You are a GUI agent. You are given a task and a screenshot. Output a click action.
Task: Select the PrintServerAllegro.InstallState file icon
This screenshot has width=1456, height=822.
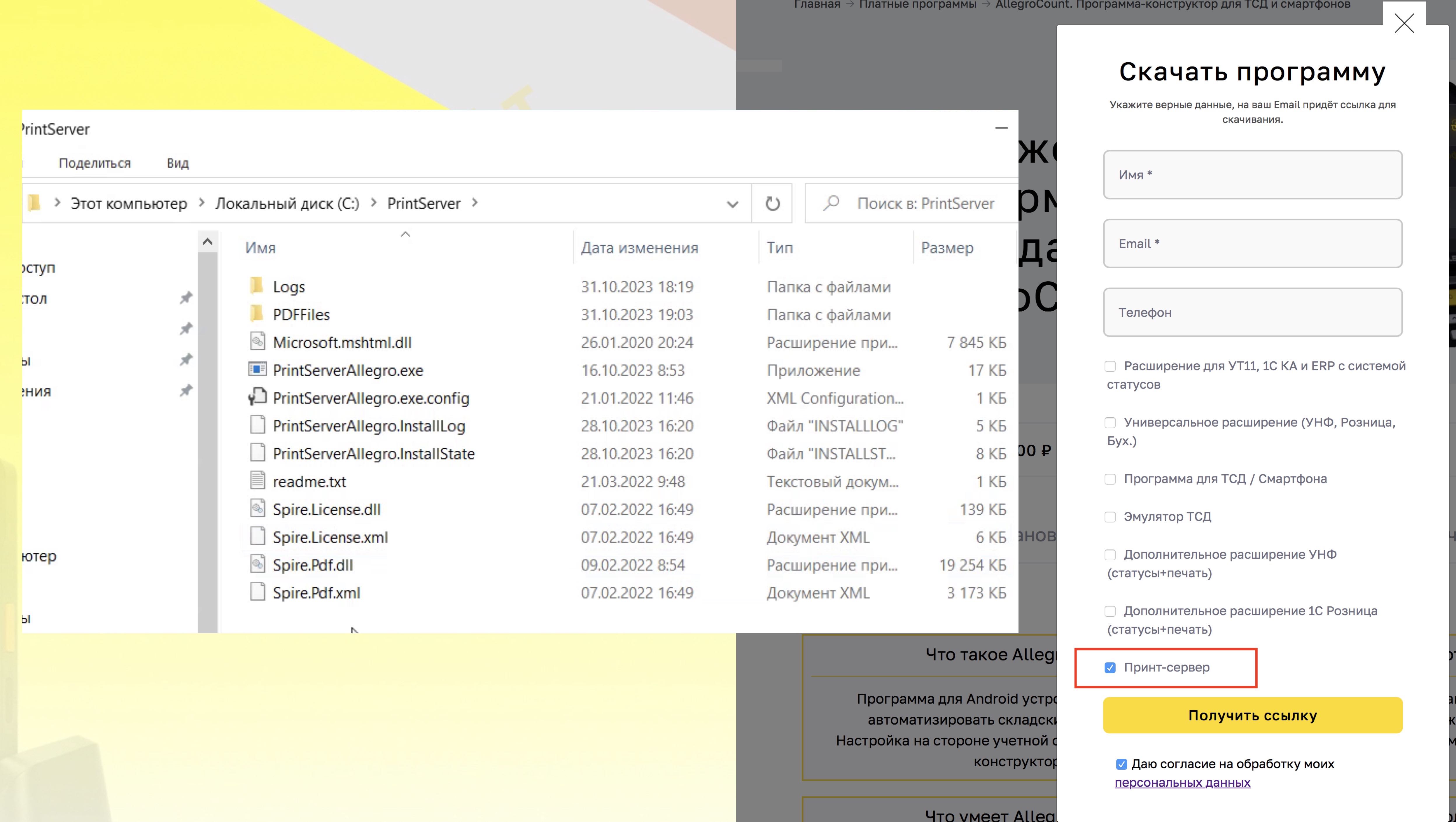(x=257, y=452)
